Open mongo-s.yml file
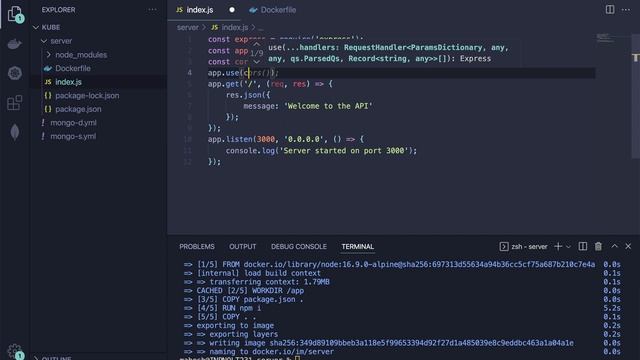The width and height of the screenshot is (640, 360). pos(73,136)
